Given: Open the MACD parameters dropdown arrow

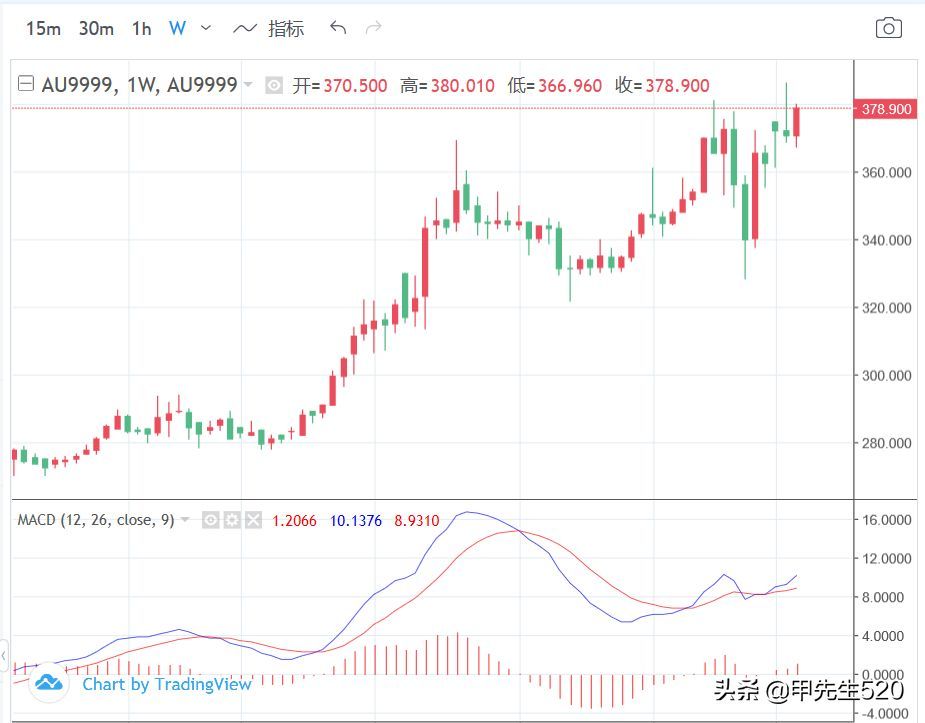Looking at the screenshot, I should tap(185, 520).
